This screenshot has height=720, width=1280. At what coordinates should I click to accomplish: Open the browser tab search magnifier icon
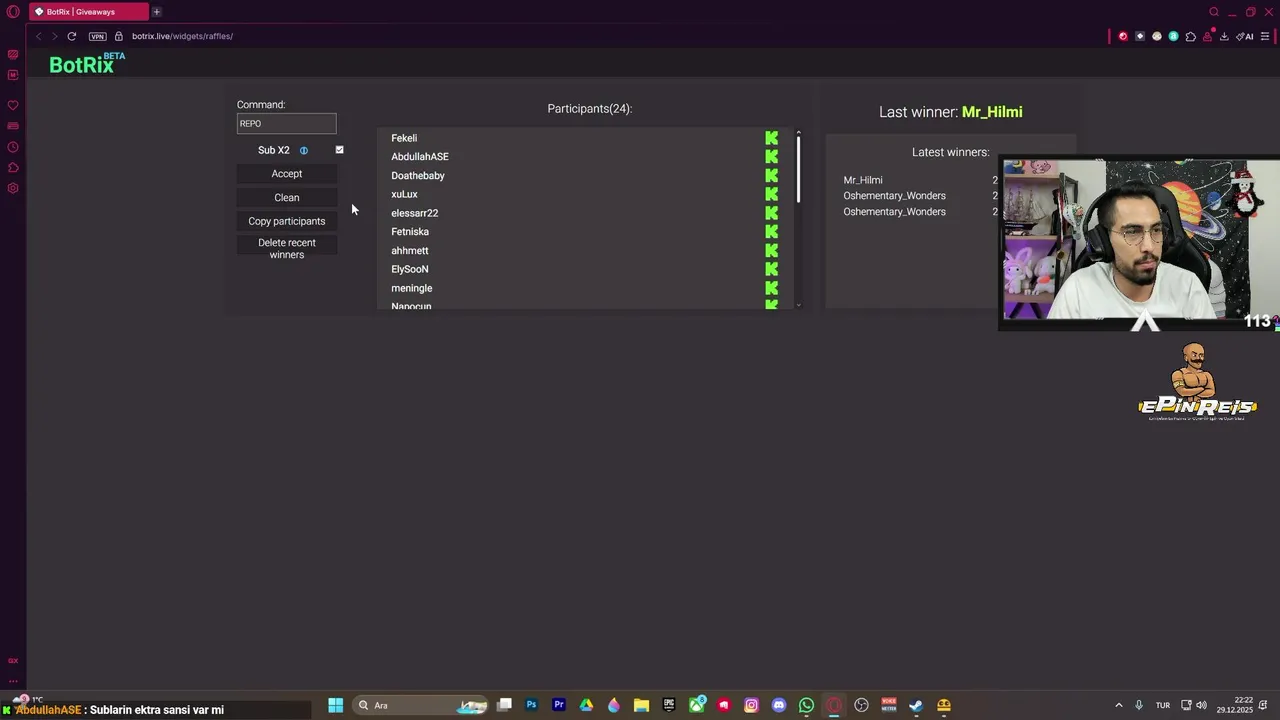pos(1214,12)
